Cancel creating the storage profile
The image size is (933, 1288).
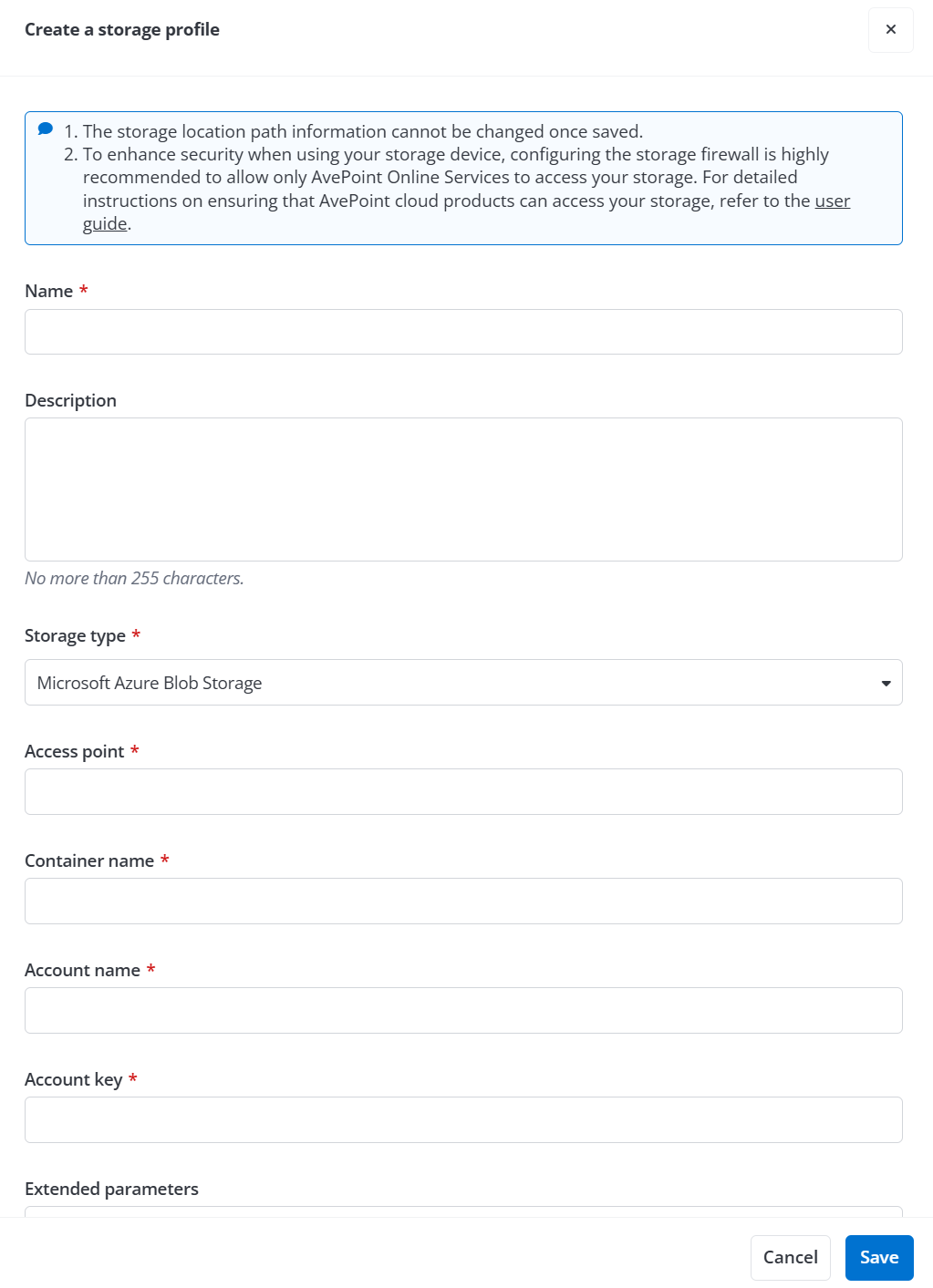point(789,1257)
